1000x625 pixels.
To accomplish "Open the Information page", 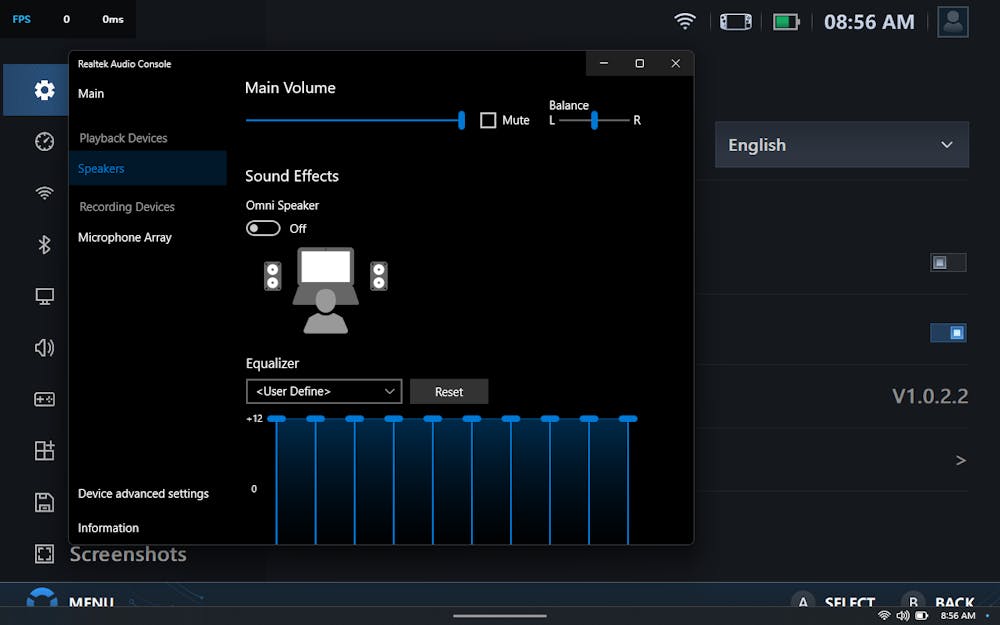I will tap(108, 527).
